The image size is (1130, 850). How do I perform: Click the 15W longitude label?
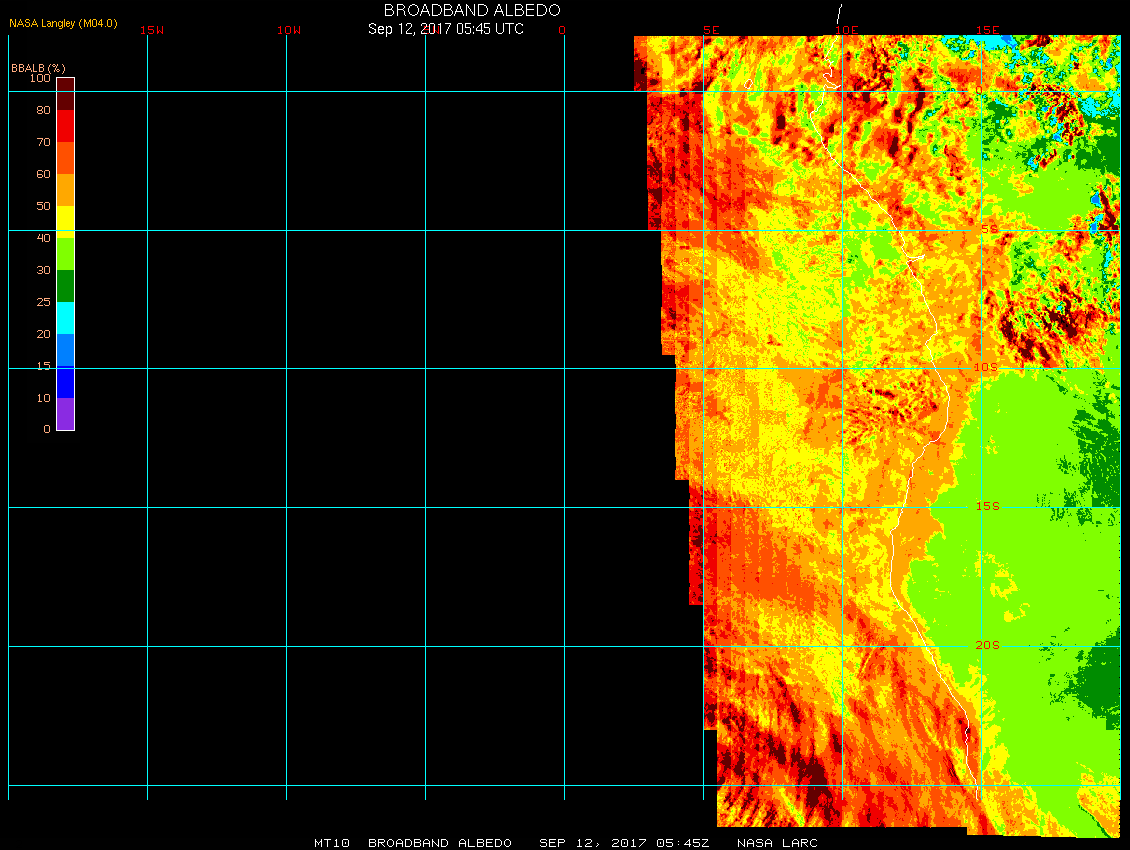click(x=152, y=30)
